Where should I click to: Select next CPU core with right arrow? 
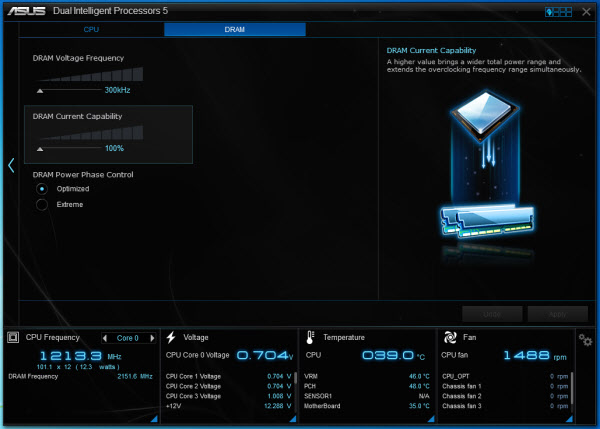(152, 338)
